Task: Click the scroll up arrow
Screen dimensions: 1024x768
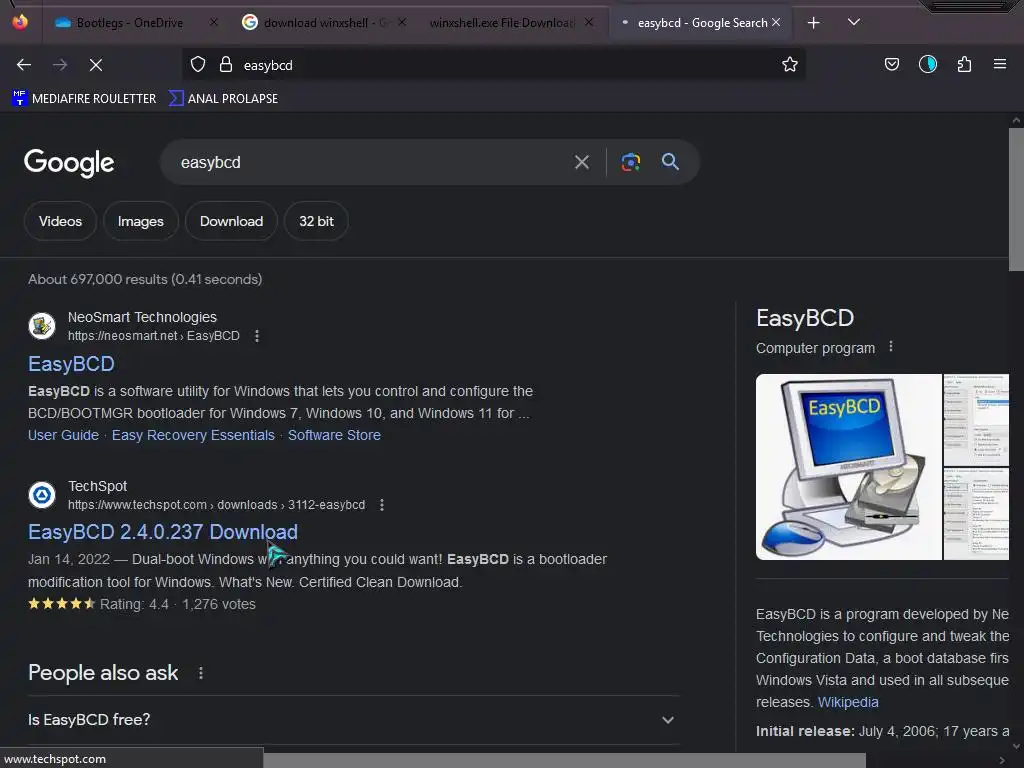Action: (1016, 120)
